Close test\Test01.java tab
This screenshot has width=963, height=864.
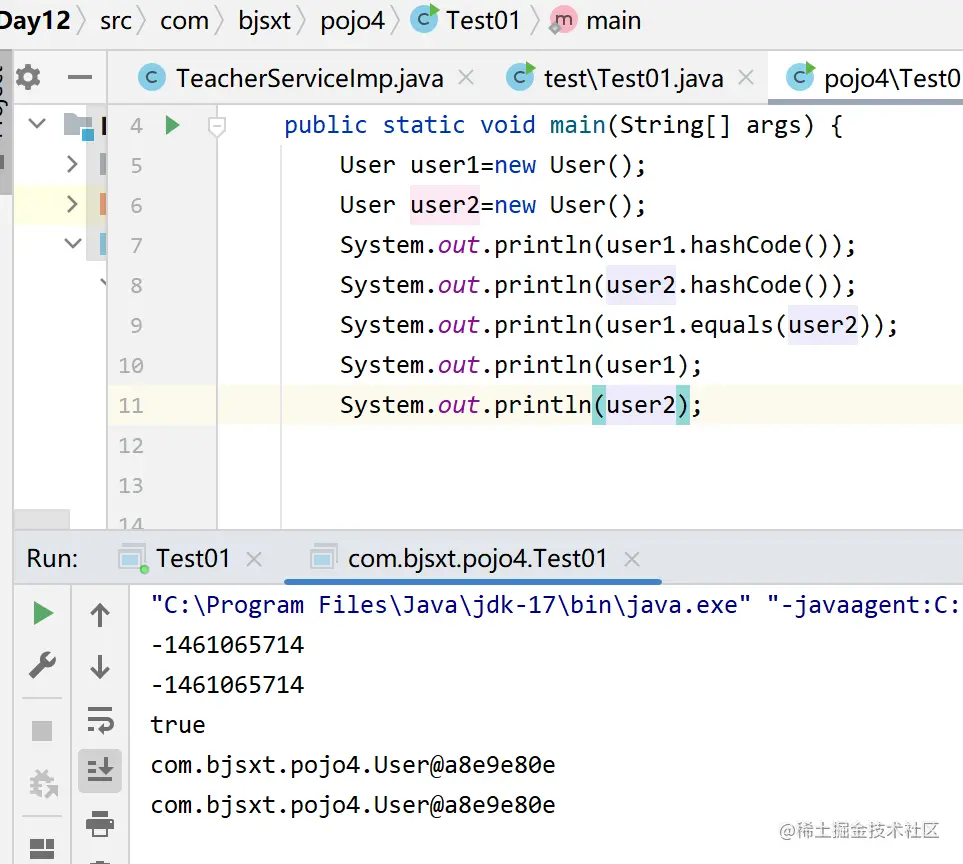pos(746,78)
